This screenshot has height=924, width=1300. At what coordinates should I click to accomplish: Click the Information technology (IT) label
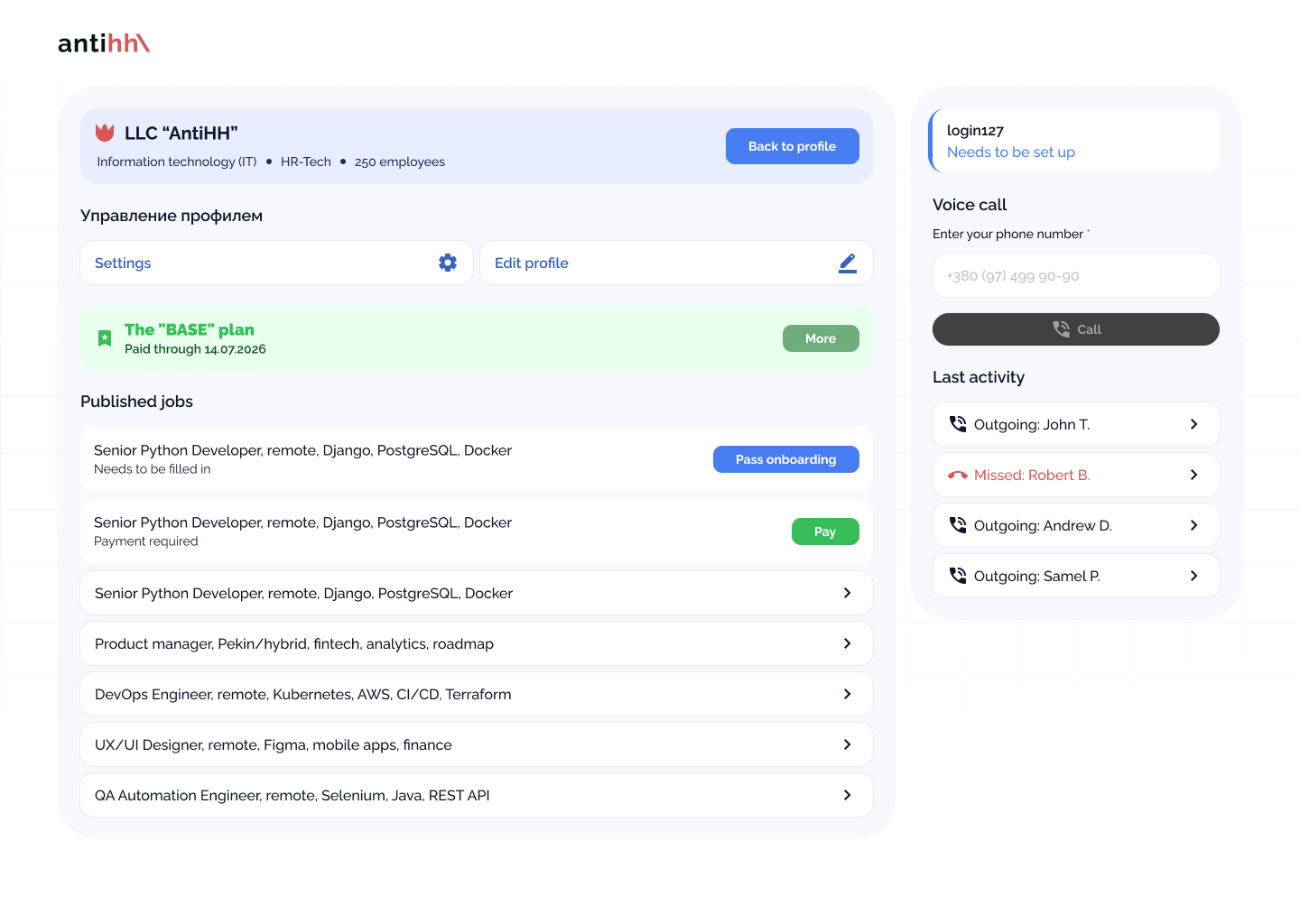(x=177, y=162)
